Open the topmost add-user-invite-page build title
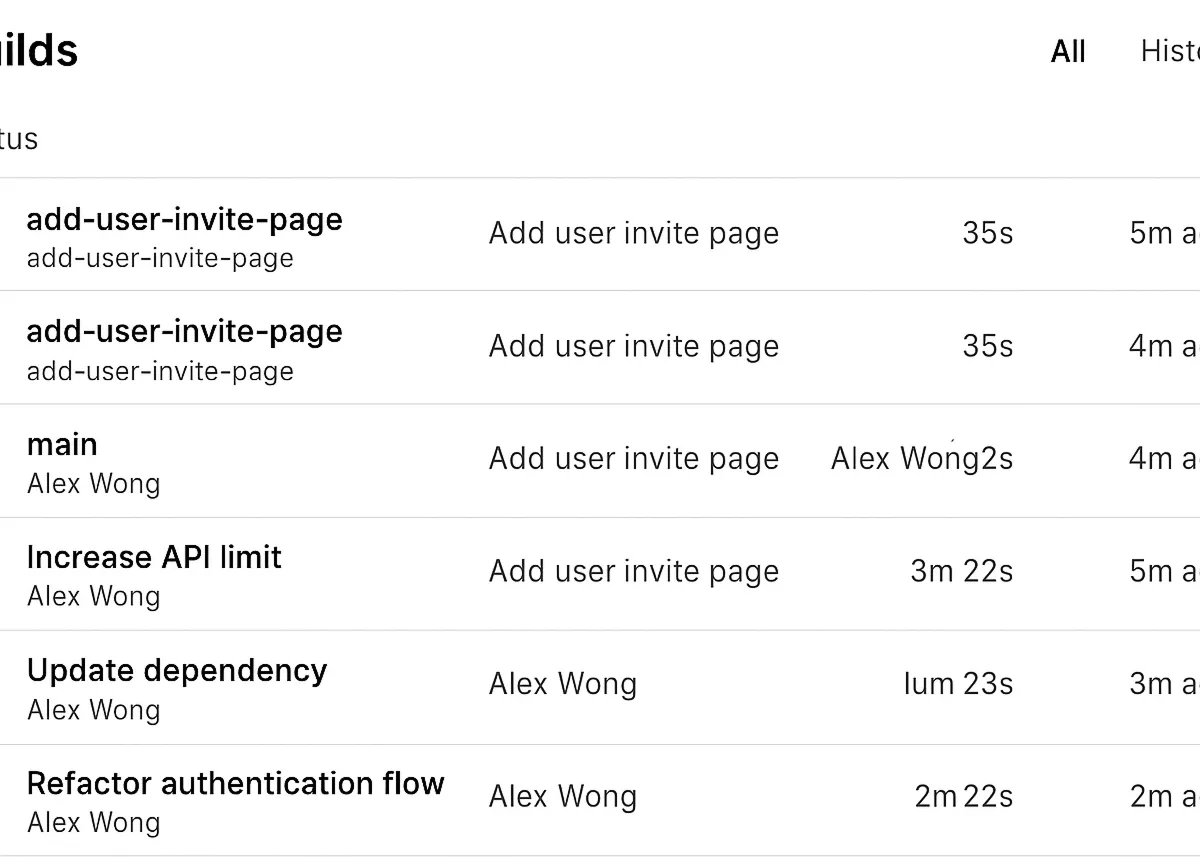Image resolution: width=1200 pixels, height=857 pixels. (x=184, y=219)
